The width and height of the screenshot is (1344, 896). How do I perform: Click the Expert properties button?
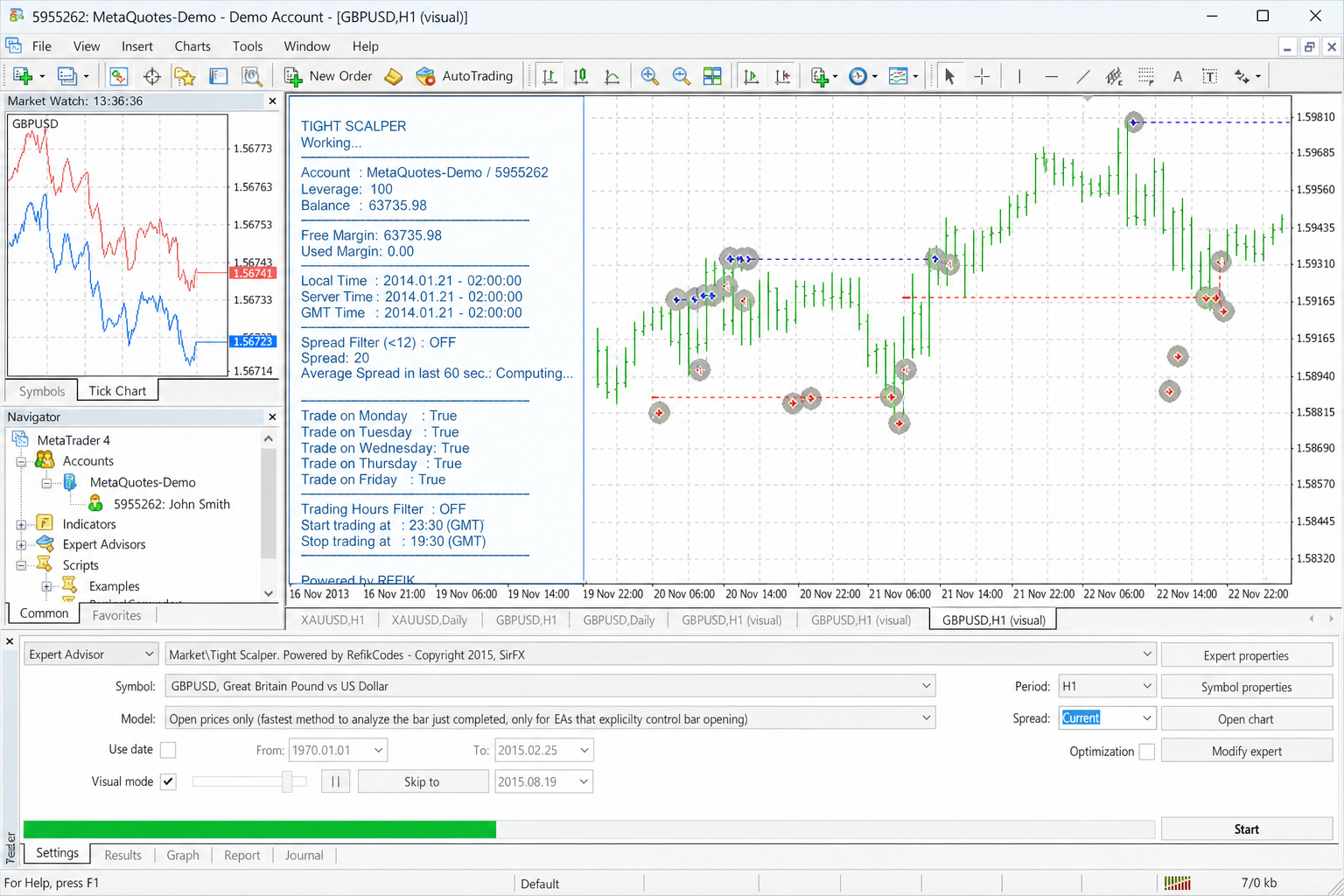[1246, 655]
